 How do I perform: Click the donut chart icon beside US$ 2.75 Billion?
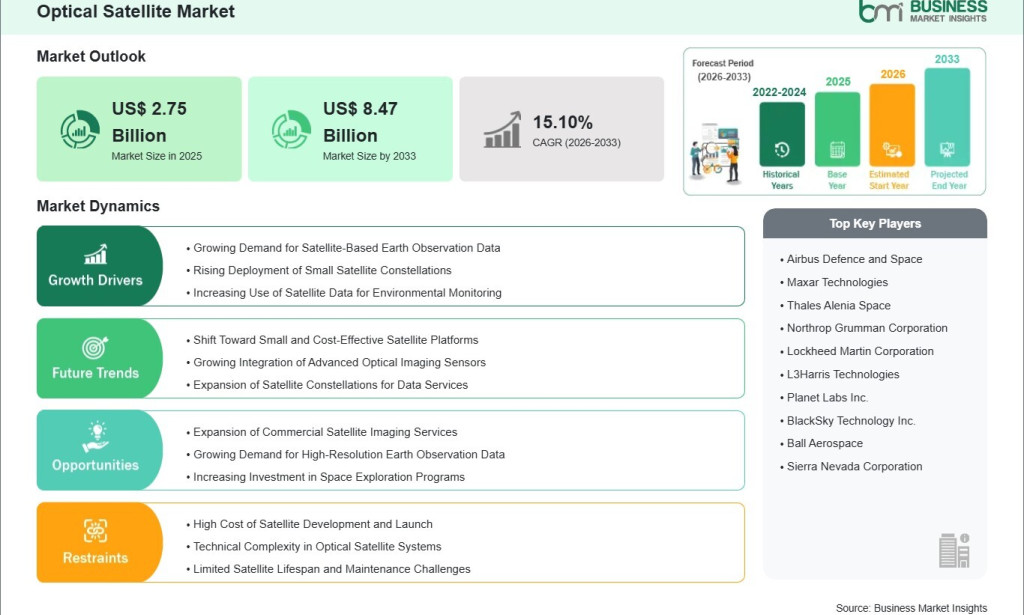click(x=80, y=129)
